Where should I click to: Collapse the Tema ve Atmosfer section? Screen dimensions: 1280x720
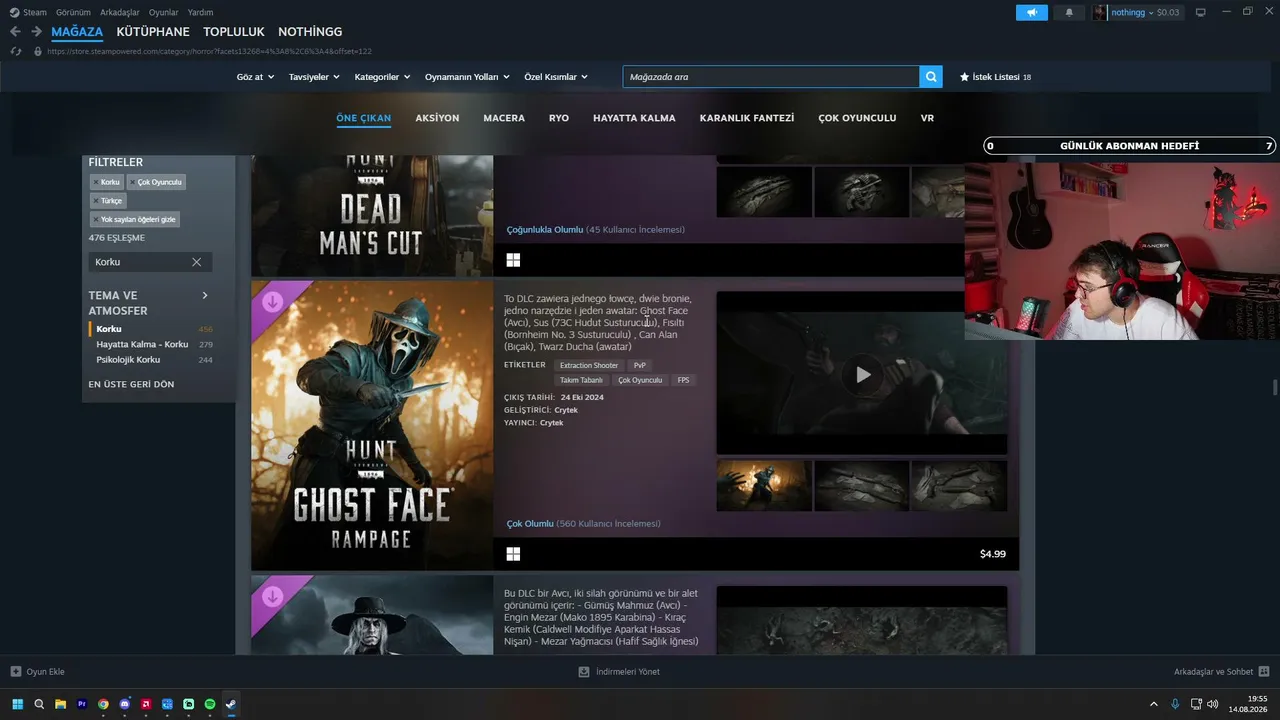pos(205,296)
